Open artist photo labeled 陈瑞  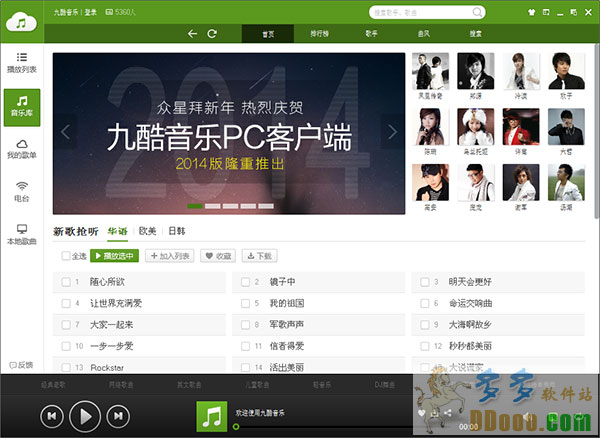coord(430,127)
